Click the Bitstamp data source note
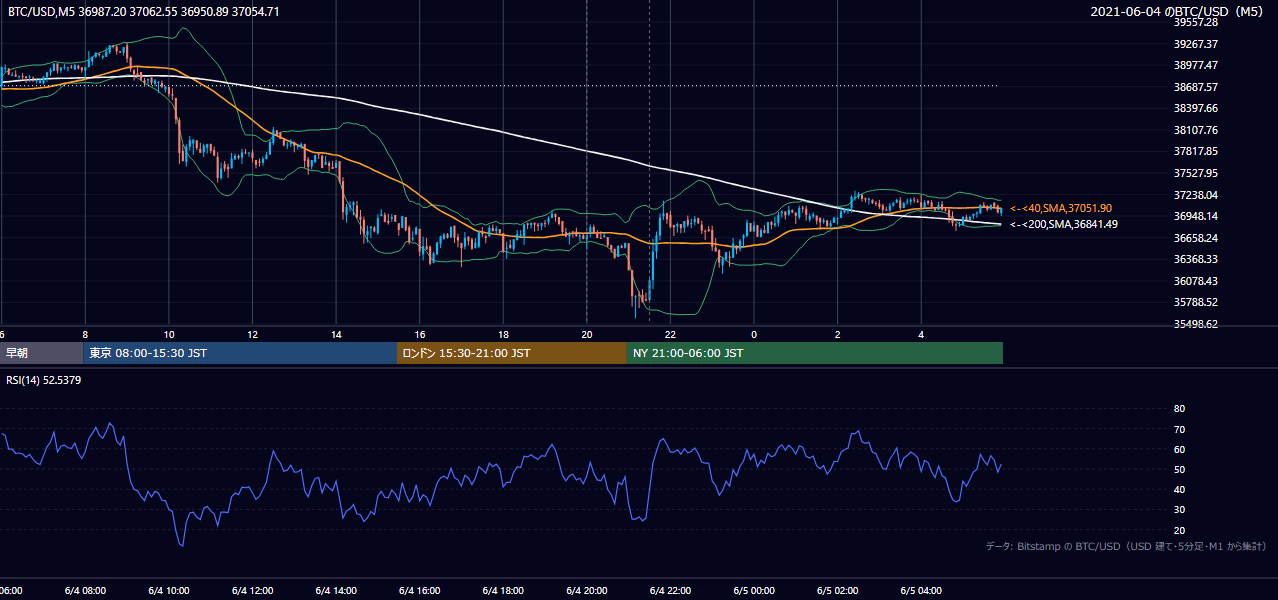The image size is (1278, 600). (1126, 546)
